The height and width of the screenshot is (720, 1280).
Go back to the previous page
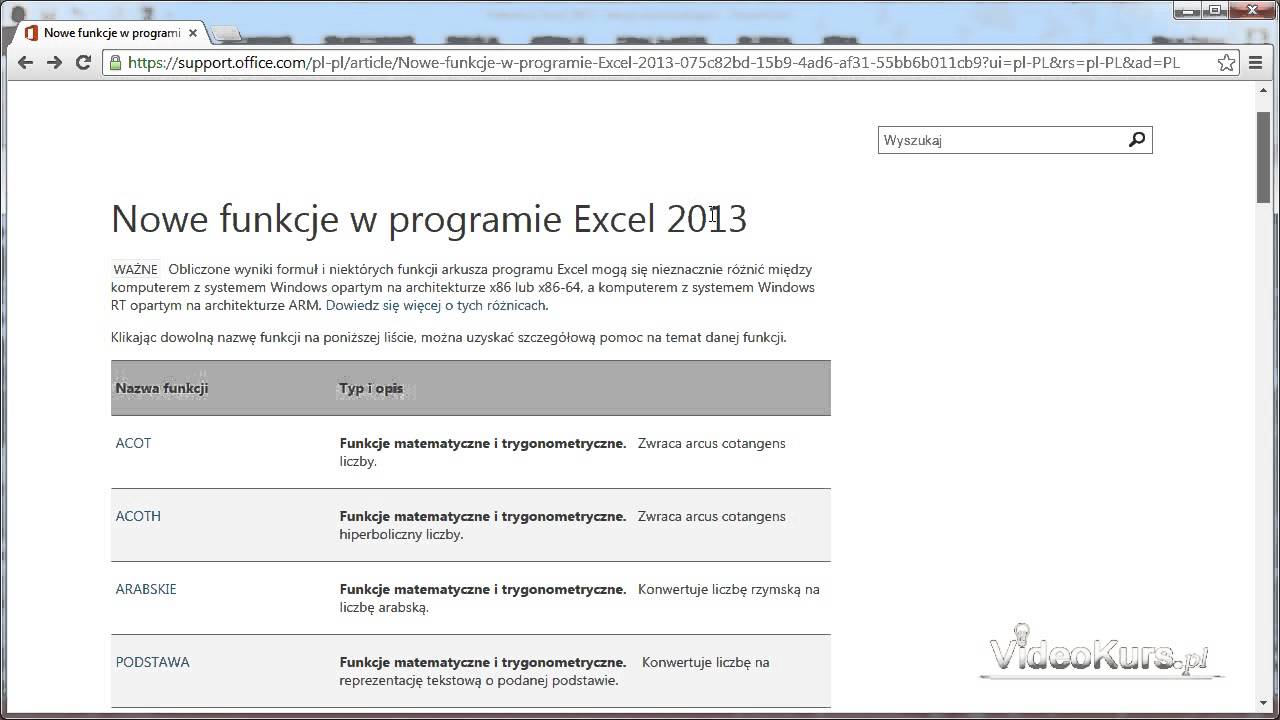point(25,62)
